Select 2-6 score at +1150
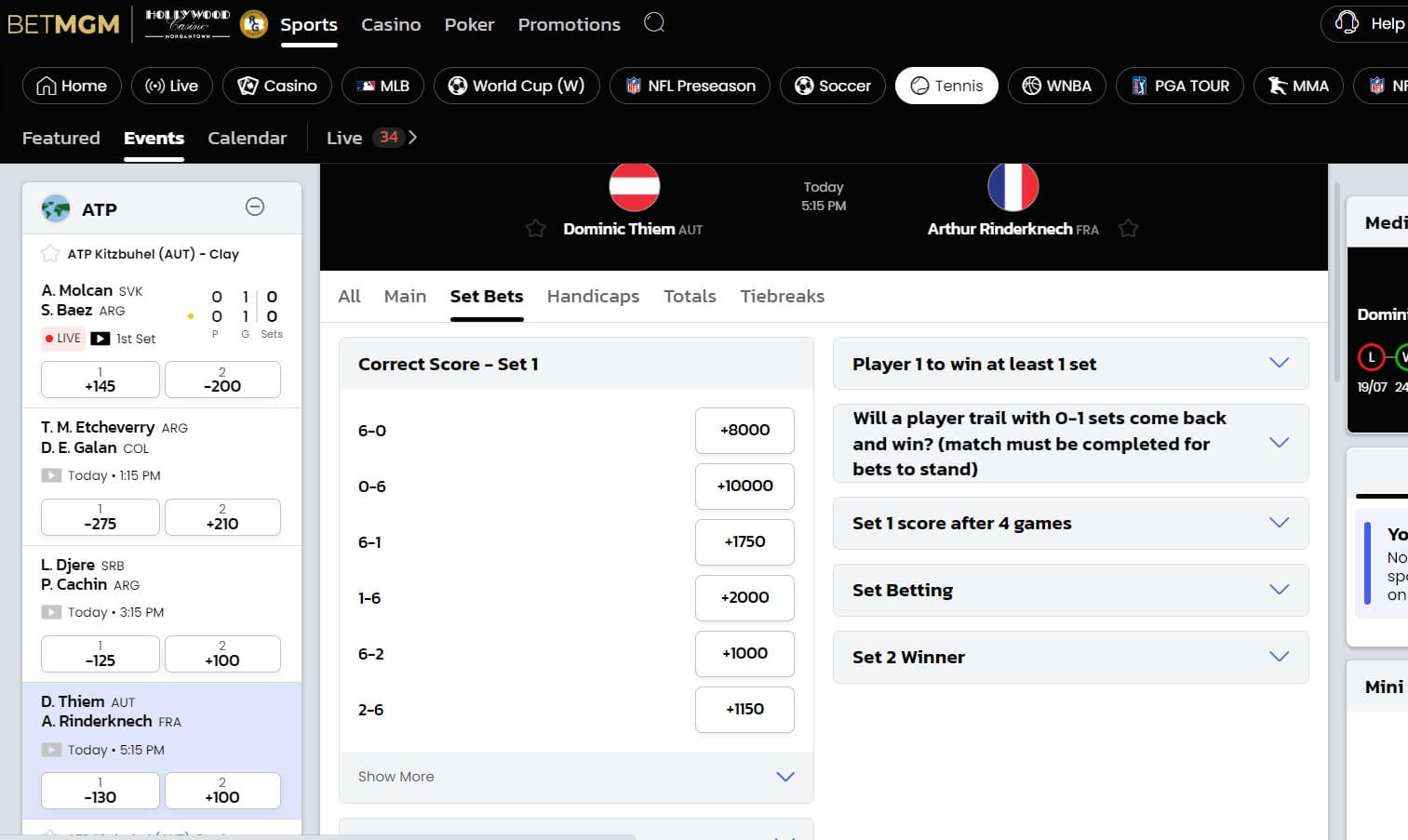Image resolution: width=1408 pixels, height=840 pixels. (x=744, y=710)
